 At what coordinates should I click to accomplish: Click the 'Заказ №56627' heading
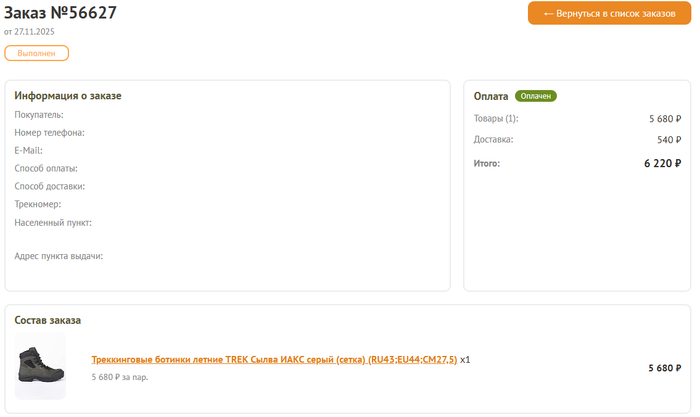pyautogui.click(x=60, y=13)
